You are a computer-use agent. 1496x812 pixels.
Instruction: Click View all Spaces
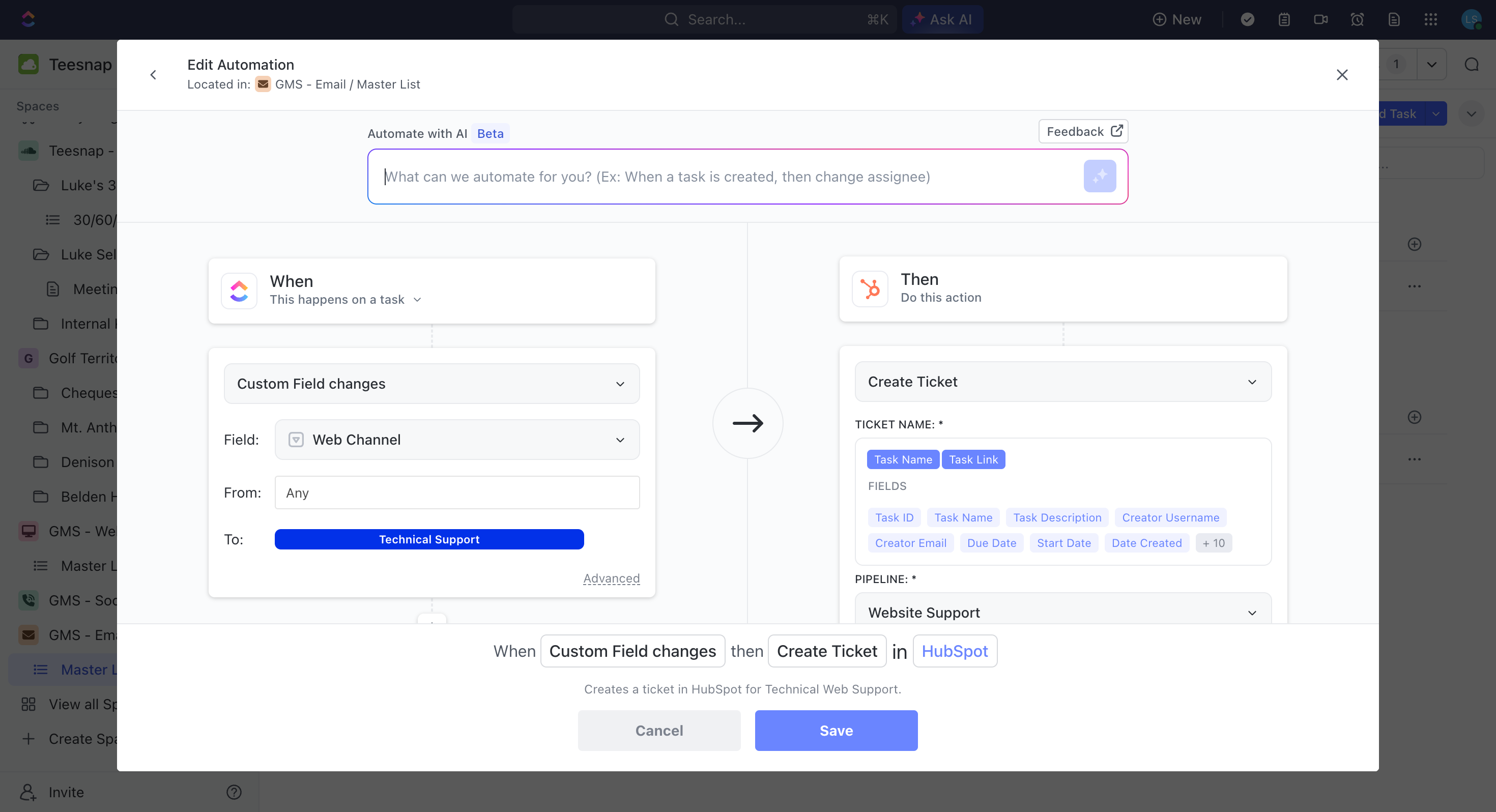click(69, 704)
